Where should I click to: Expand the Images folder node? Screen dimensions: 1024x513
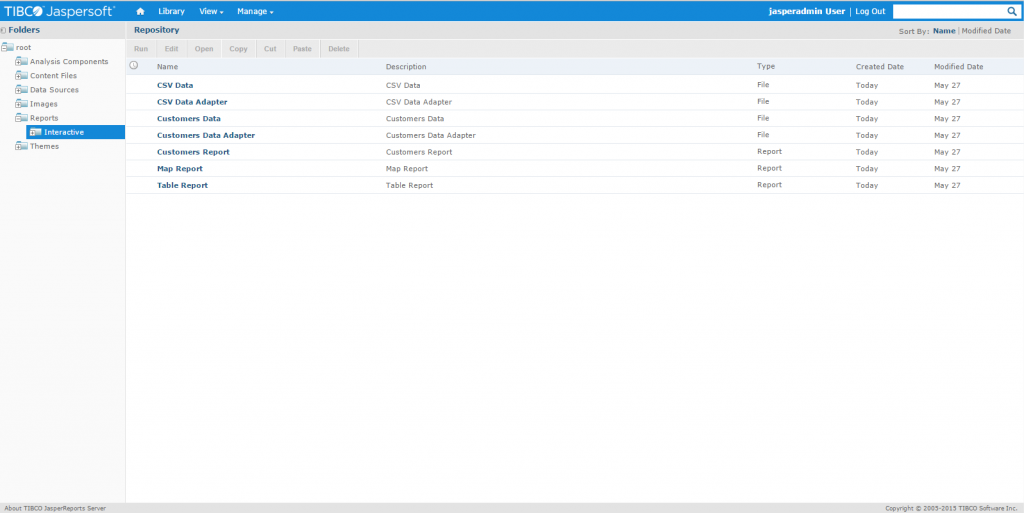18,104
